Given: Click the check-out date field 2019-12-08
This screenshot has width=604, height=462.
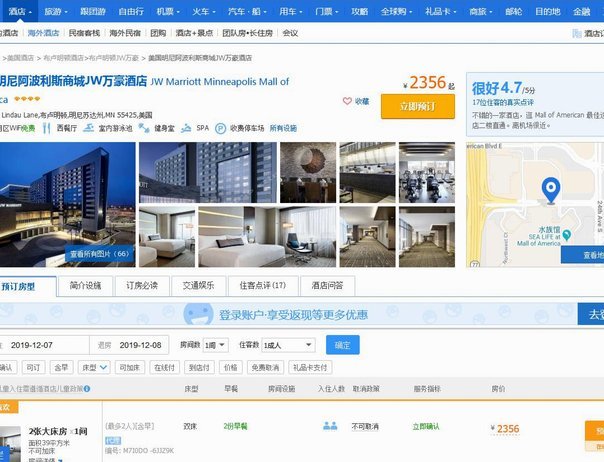Looking at the screenshot, I should coord(129,345).
